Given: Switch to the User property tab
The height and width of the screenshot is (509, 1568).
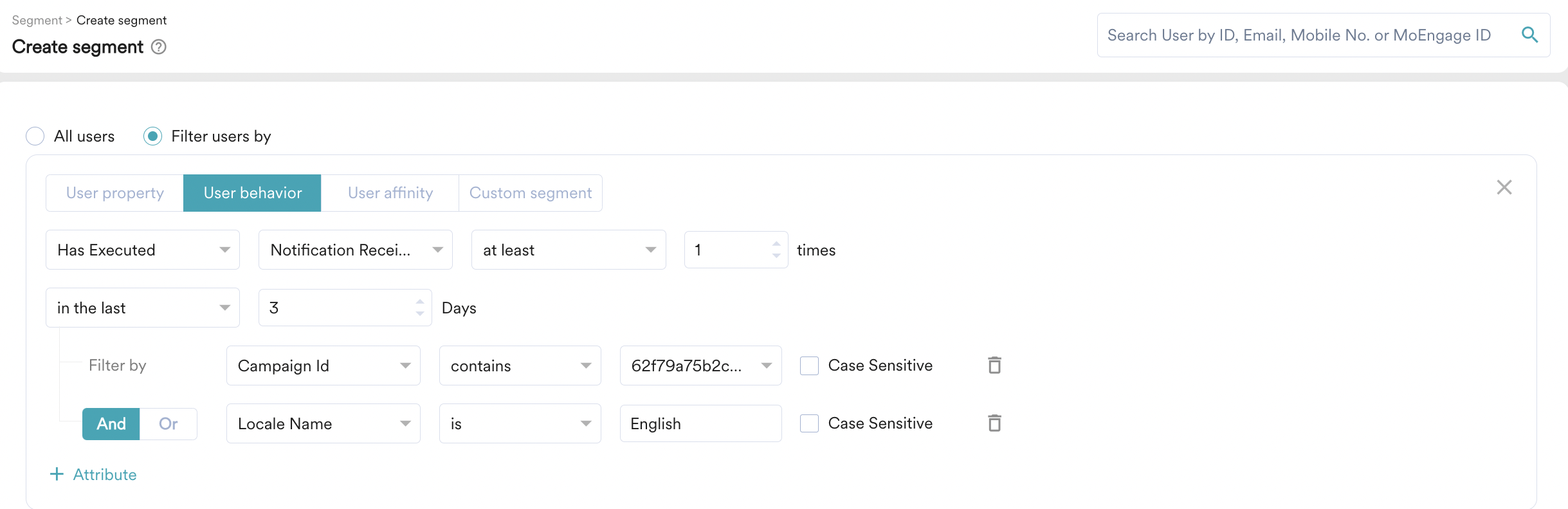Looking at the screenshot, I should tap(114, 193).
